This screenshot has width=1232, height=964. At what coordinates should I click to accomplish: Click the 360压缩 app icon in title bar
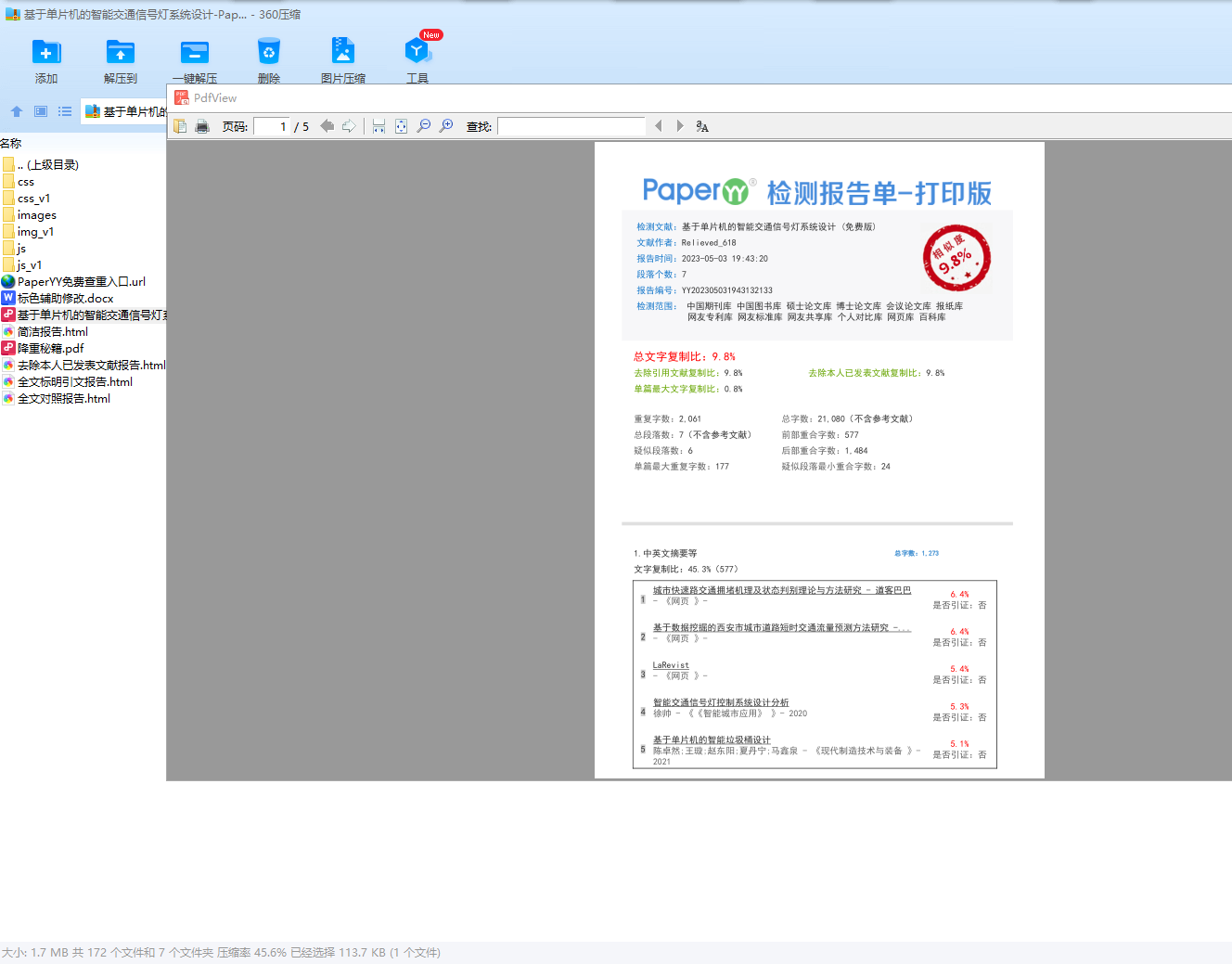tap(13, 14)
